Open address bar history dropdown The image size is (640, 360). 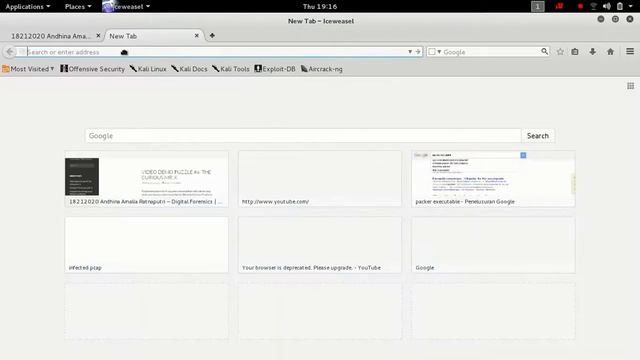410,51
